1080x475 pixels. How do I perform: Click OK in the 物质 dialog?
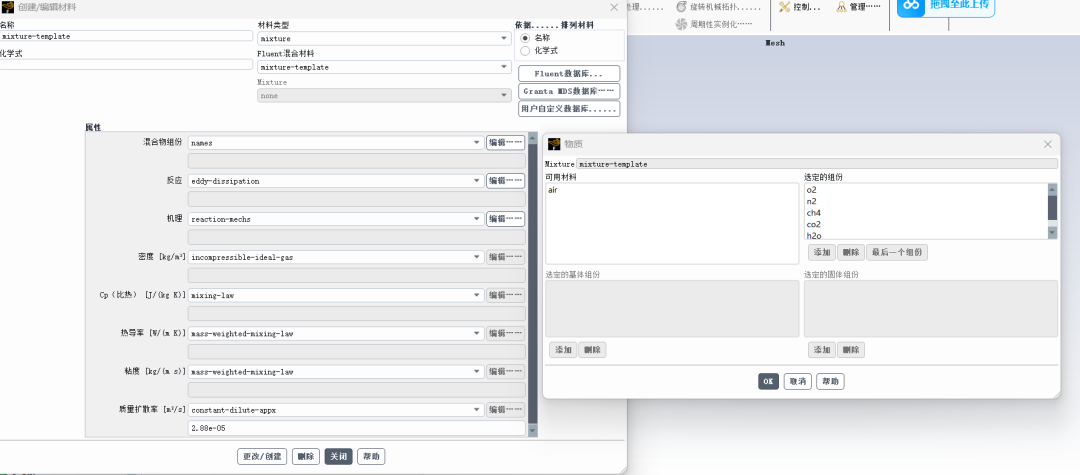point(768,381)
